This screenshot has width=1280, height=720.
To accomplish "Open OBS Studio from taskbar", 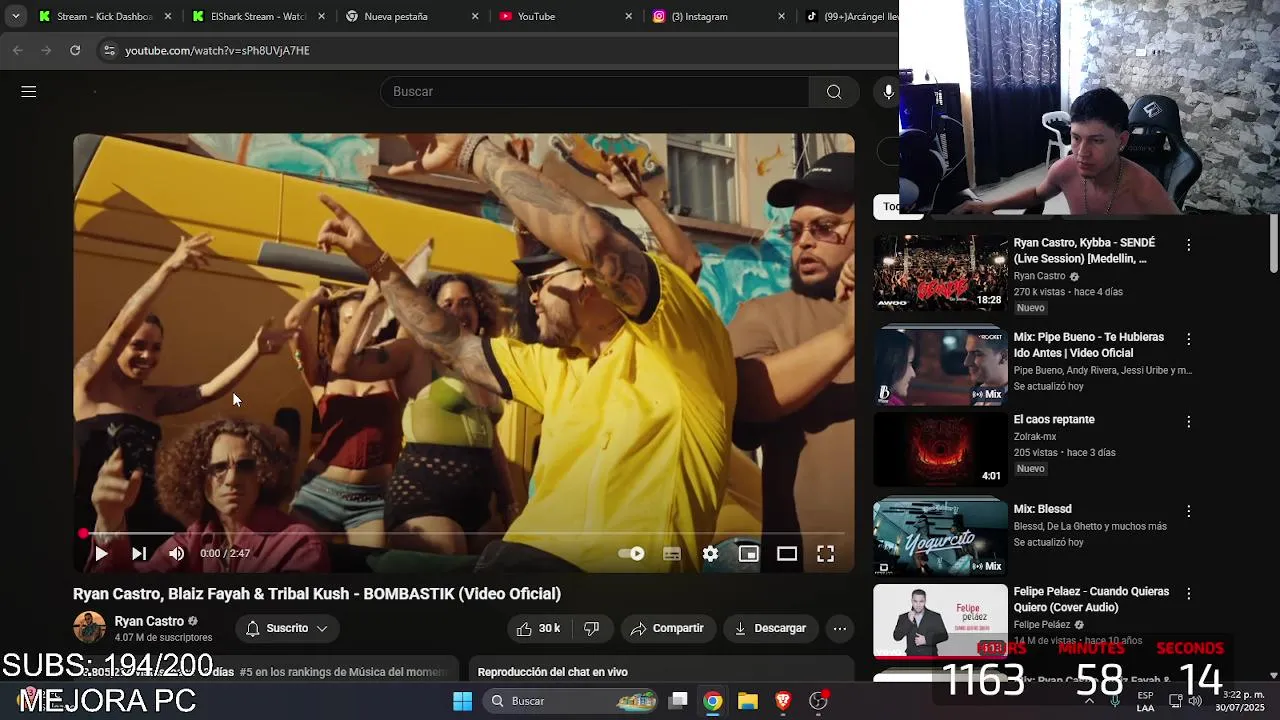I will pos(818,701).
